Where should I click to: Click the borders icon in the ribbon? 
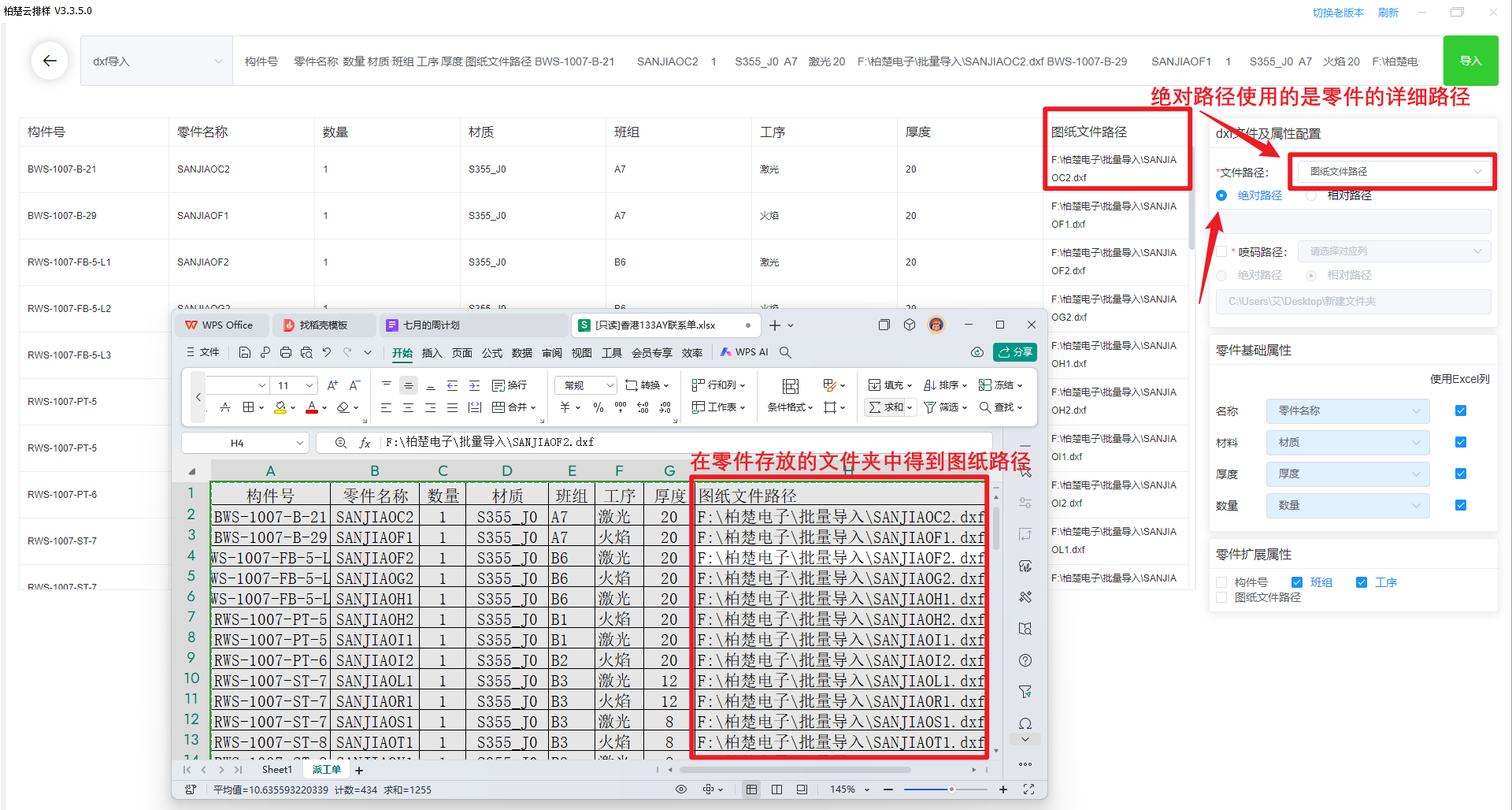pos(249,407)
